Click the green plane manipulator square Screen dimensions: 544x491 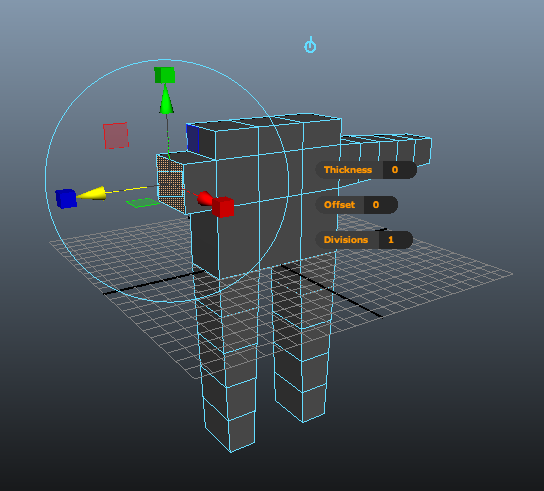pos(143,203)
